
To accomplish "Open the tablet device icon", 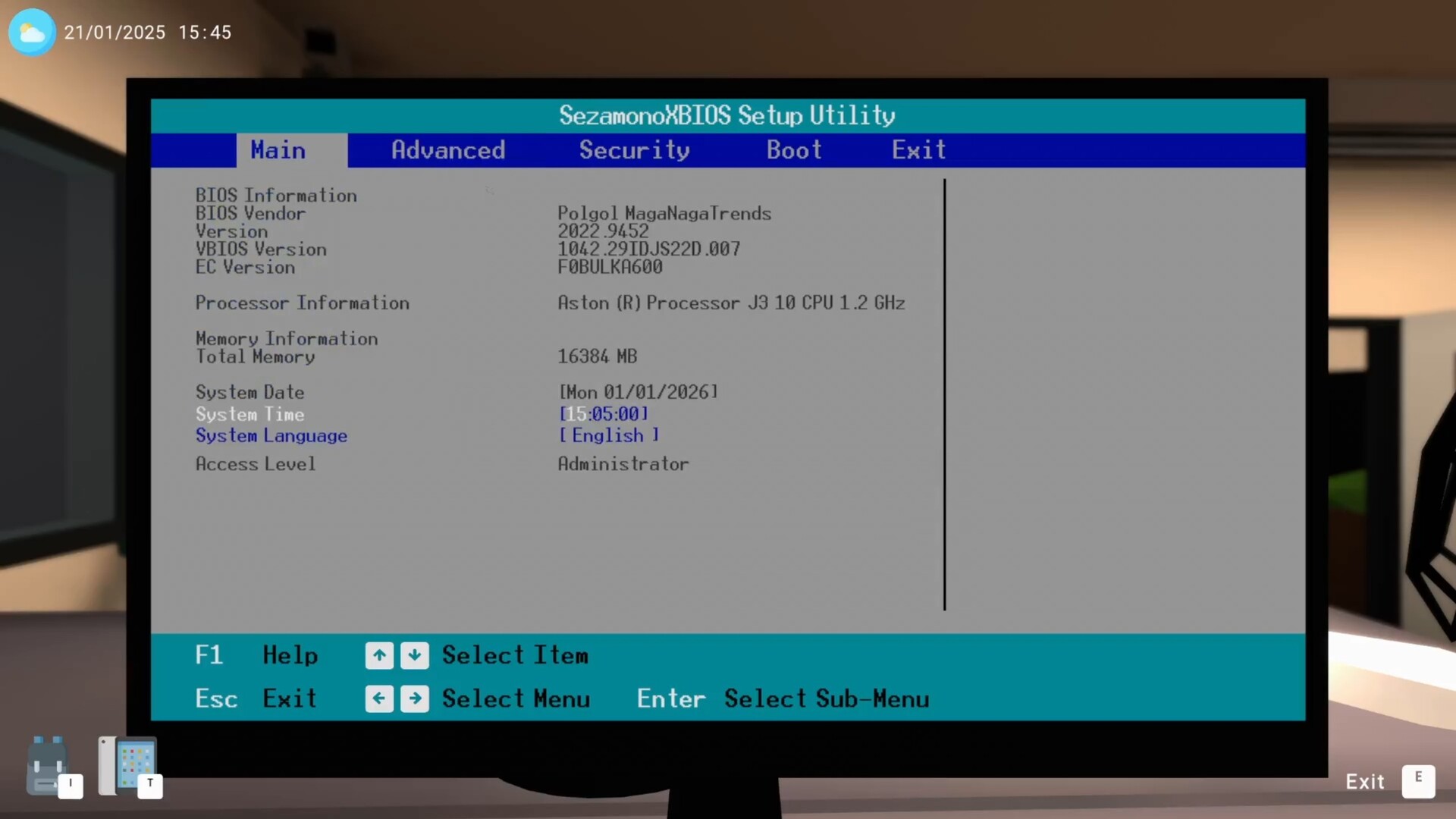I will (127, 766).
